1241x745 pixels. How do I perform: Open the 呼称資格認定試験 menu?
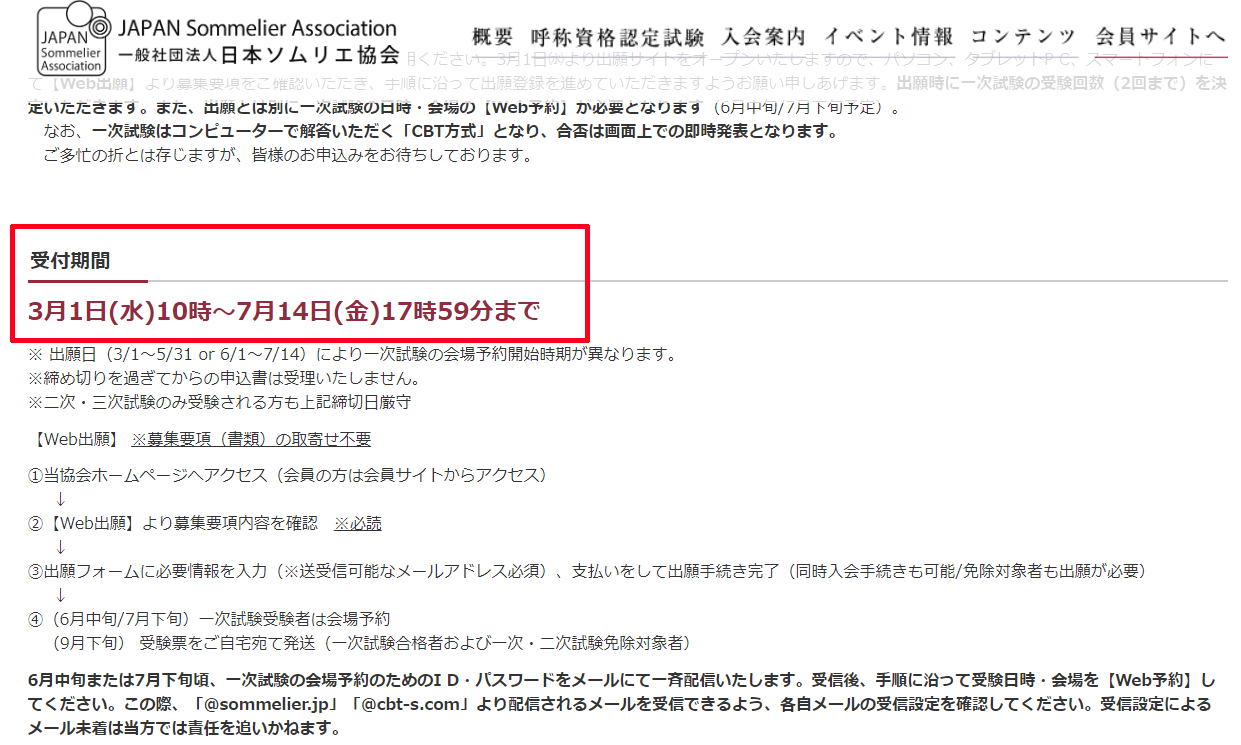point(618,38)
